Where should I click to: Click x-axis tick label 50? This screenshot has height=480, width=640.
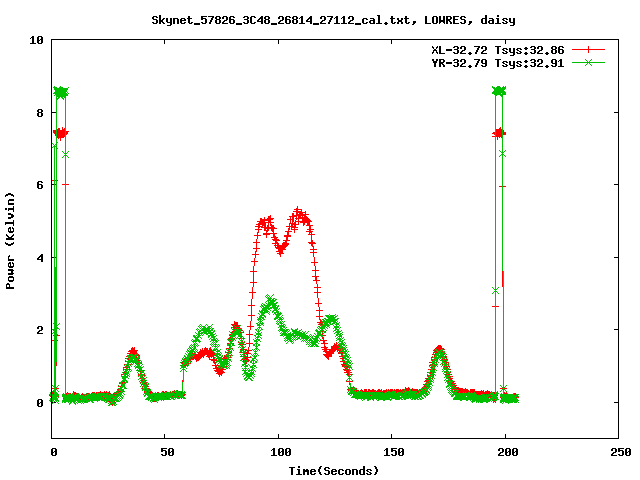pos(167,452)
